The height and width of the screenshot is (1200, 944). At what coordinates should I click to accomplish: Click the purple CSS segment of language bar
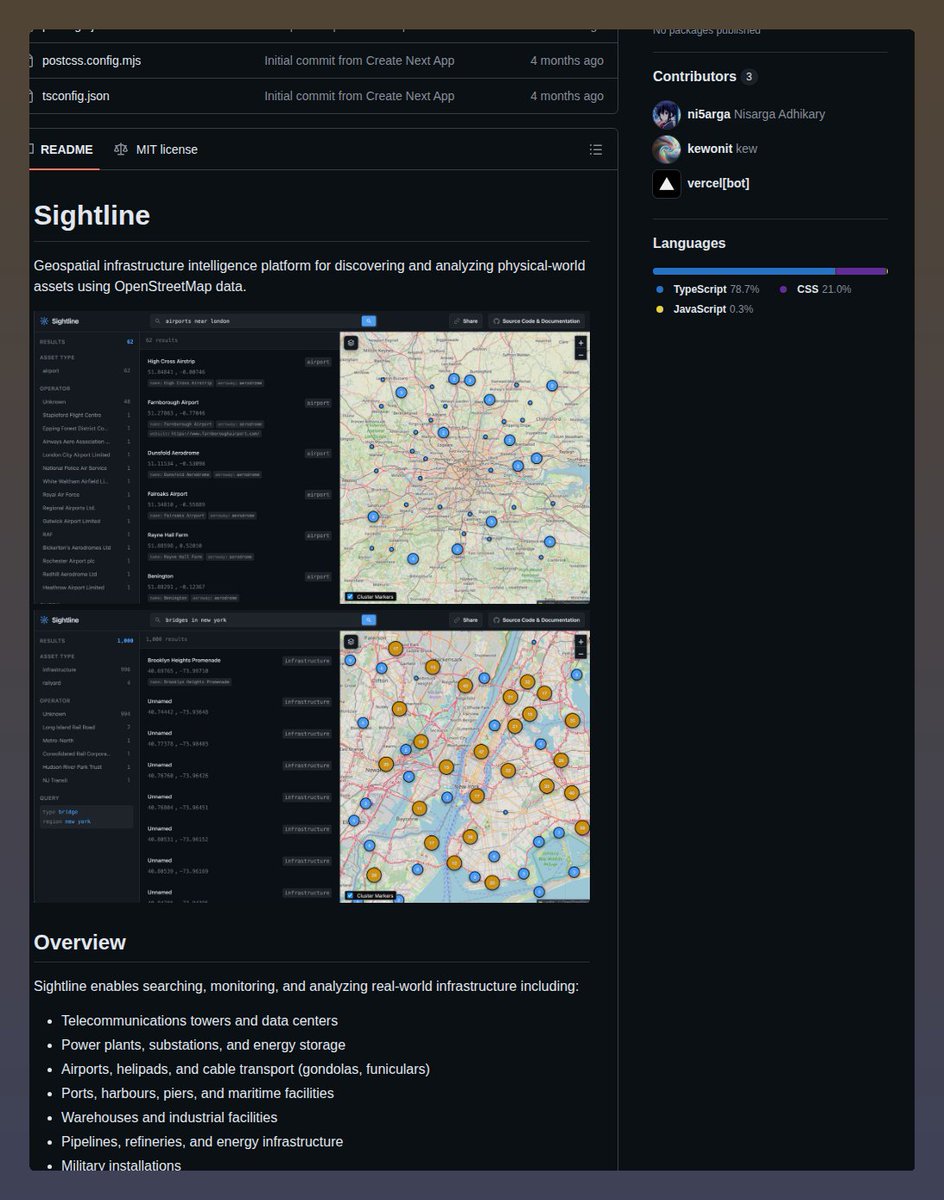pos(861,271)
